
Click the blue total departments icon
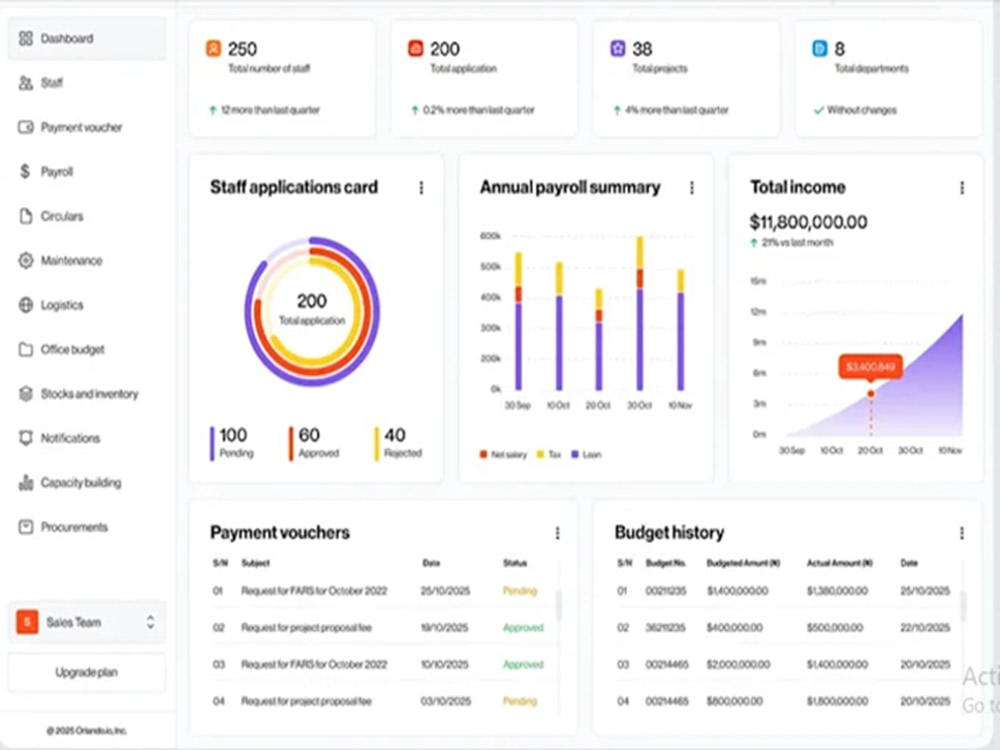[820, 48]
